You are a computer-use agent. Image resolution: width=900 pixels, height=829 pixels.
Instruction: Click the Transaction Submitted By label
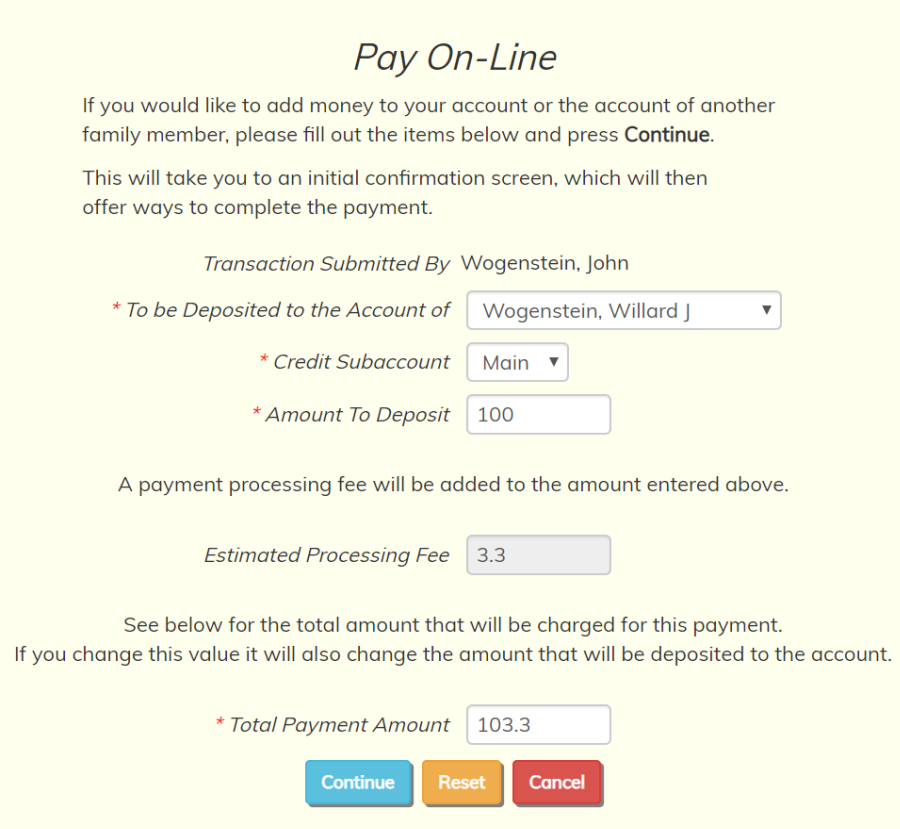pyautogui.click(x=327, y=264)
